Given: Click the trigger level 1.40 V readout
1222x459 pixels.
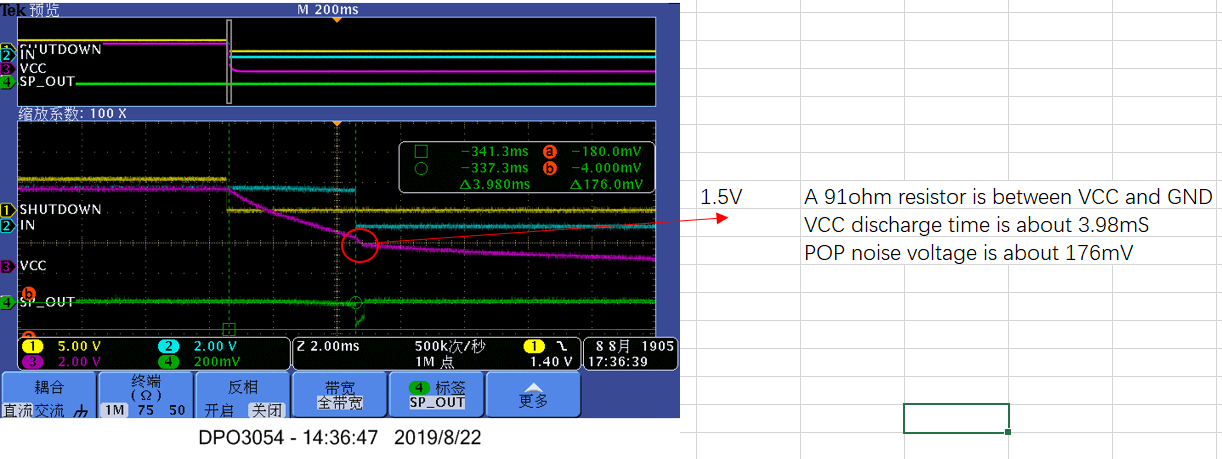Looking at the screenshot, I should pos(552,361).
